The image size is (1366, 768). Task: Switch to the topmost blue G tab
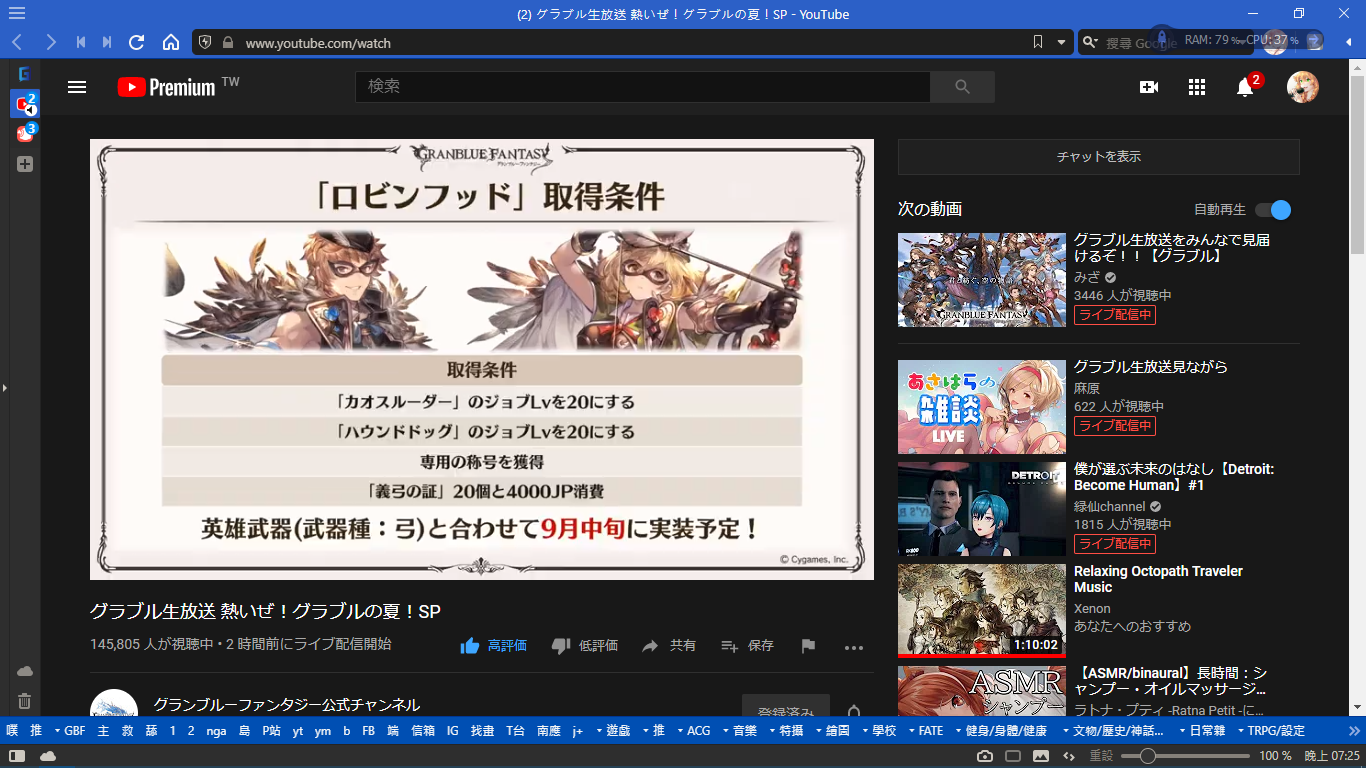coord(25,73)
